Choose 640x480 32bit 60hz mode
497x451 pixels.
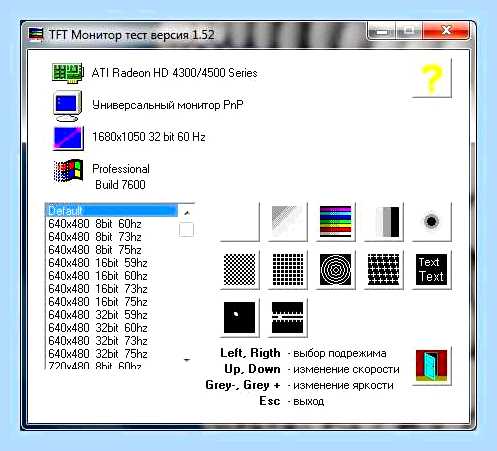tap(111, 328)
